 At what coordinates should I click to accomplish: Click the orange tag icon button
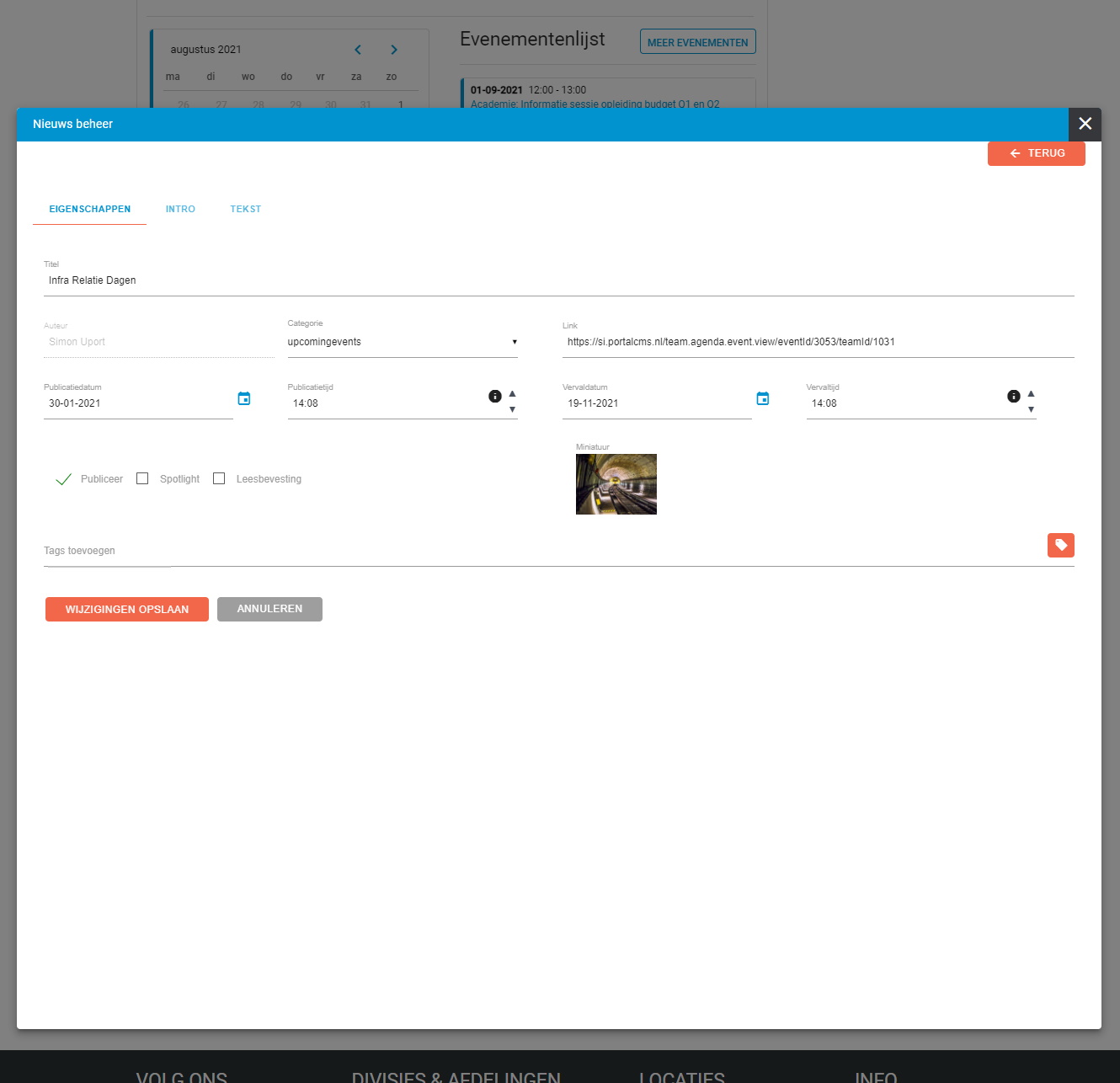pyautogui.click(x=1061, y=546)
